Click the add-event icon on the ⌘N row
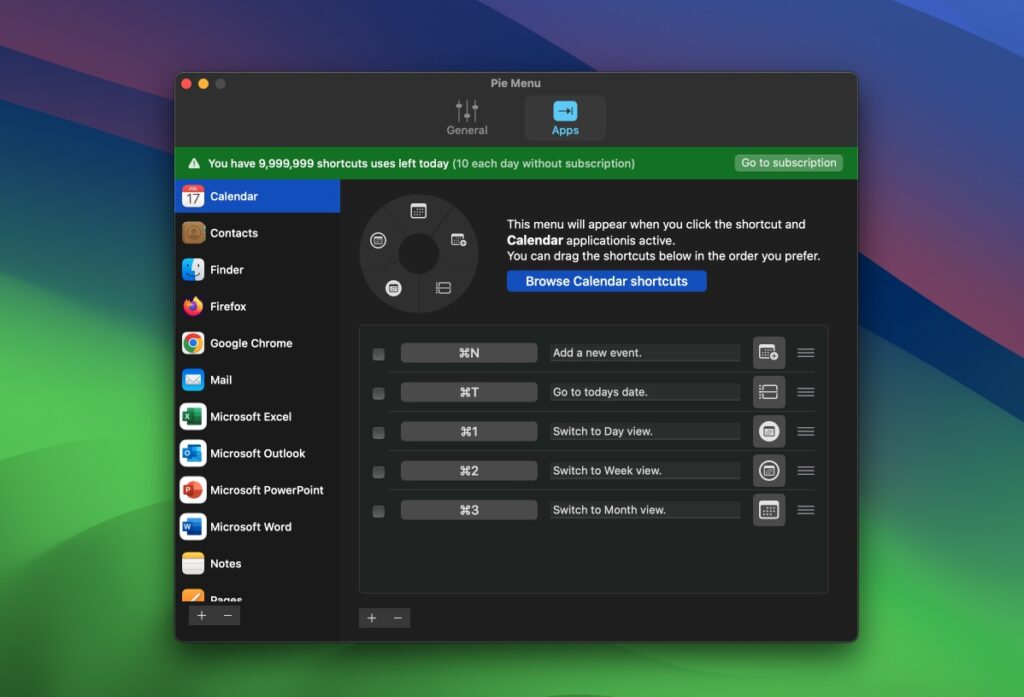 pyautogui.click(x=768, y=352)
